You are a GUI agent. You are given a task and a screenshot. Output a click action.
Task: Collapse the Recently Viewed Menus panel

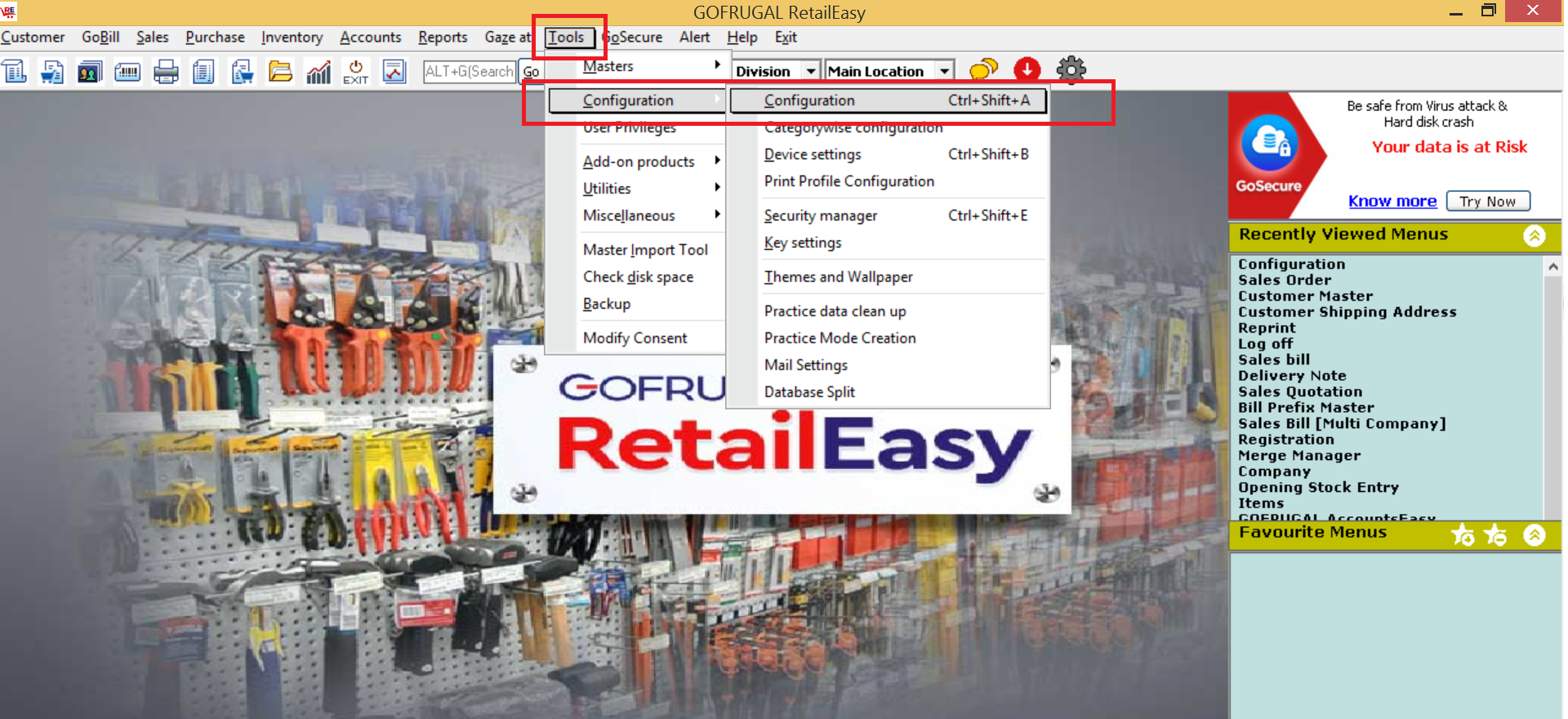pyautogui.click(x=1535, y=236)
